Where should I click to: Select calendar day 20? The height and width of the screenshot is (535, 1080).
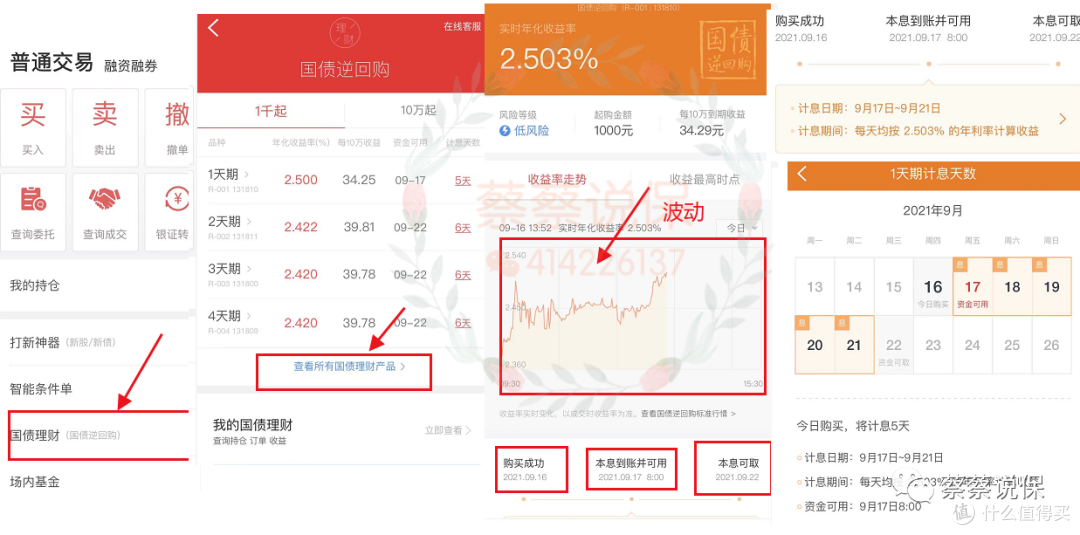pyautogui.click(x=815, y=345)
